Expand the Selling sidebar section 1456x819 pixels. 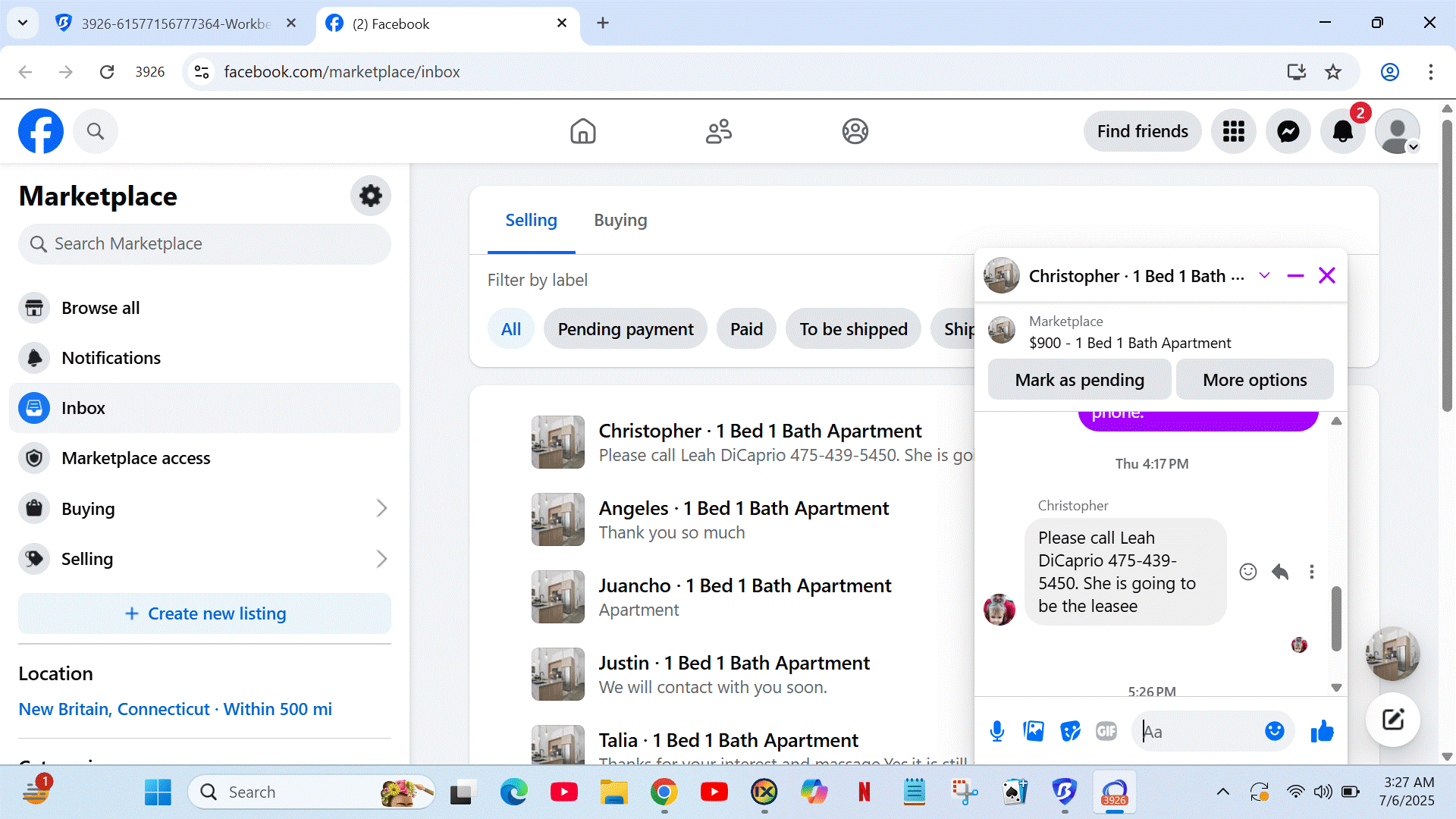click(381, 559)
